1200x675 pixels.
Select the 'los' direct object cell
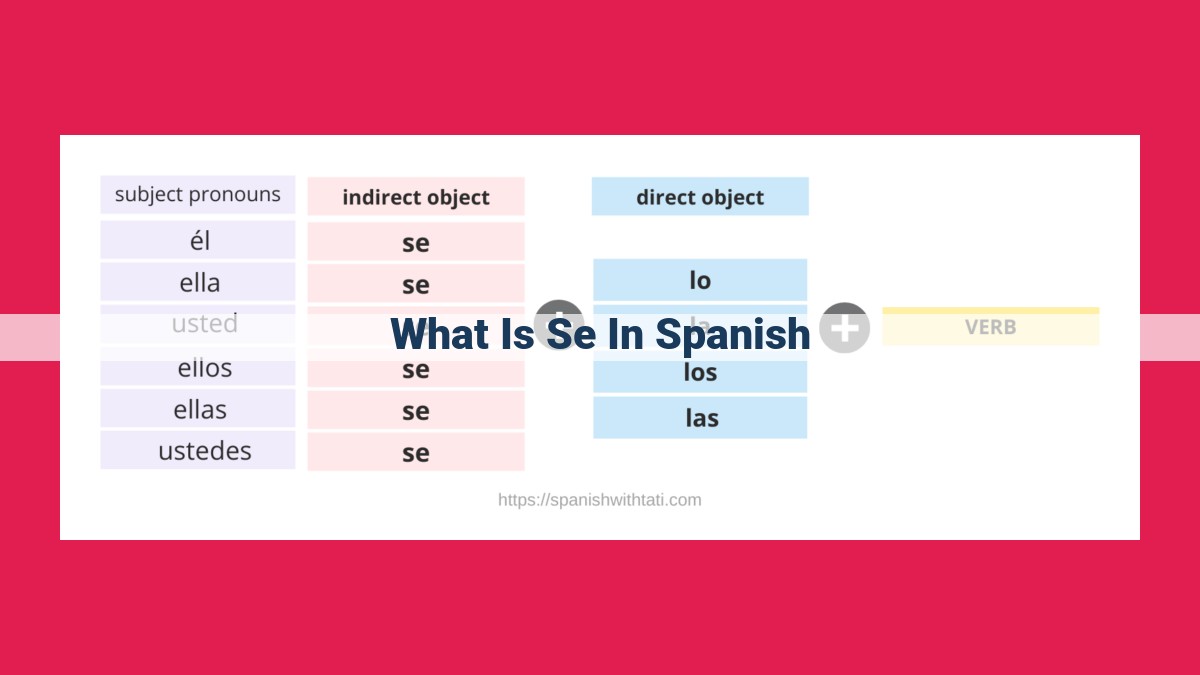point(700,372)
